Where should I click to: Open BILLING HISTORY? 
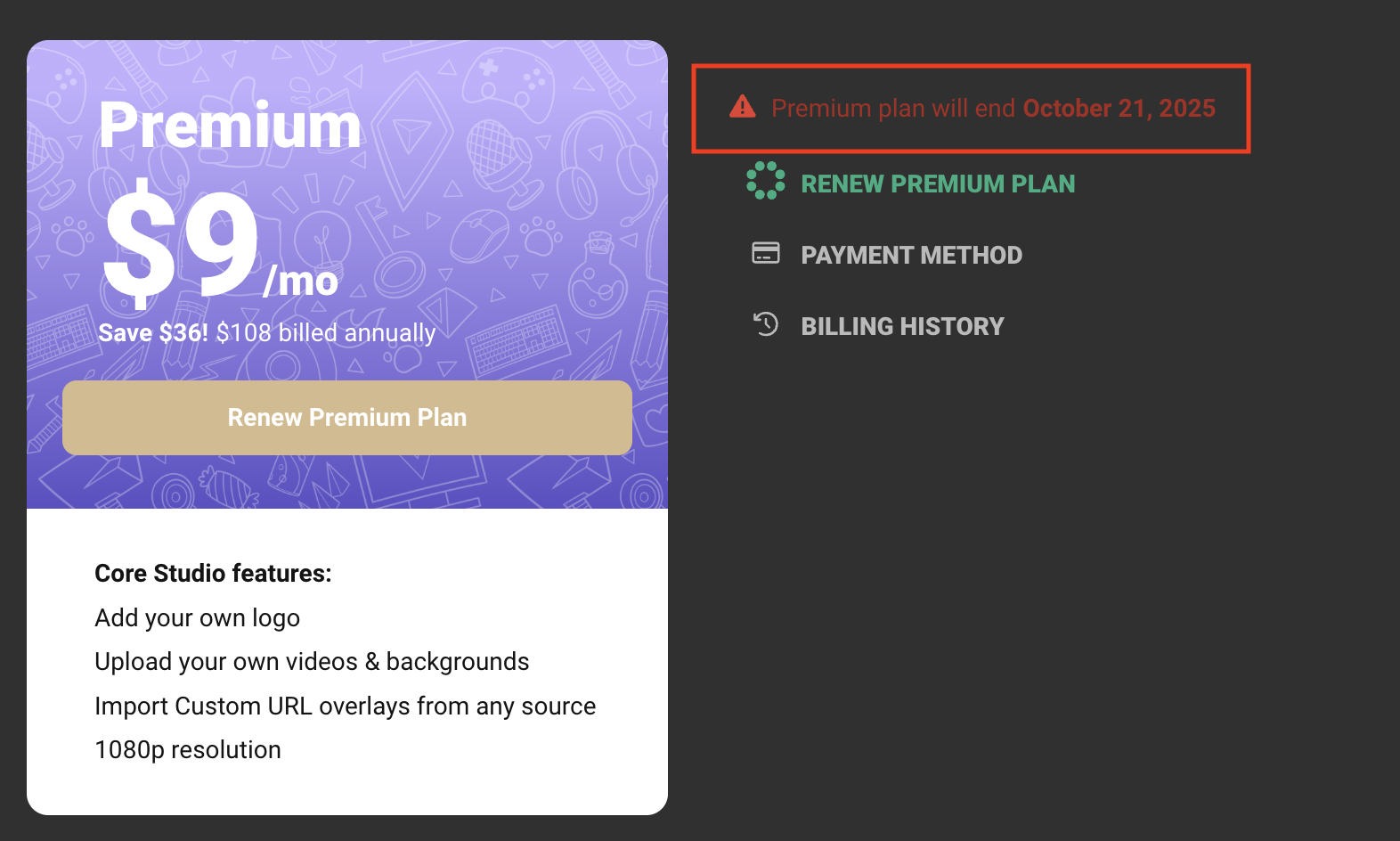[902, 326]
